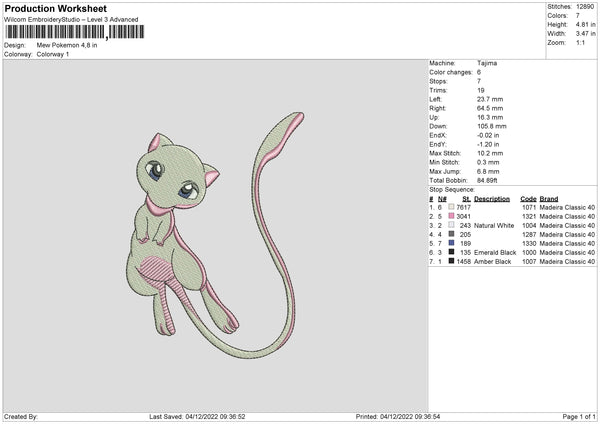Click the Page 1 of 1 text
Screen dimensions: 600x424
pos(579,416)
